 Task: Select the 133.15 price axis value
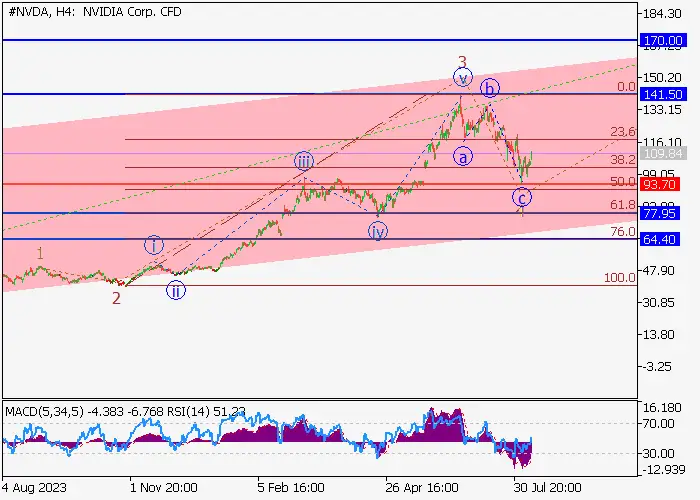coord(662,110)
